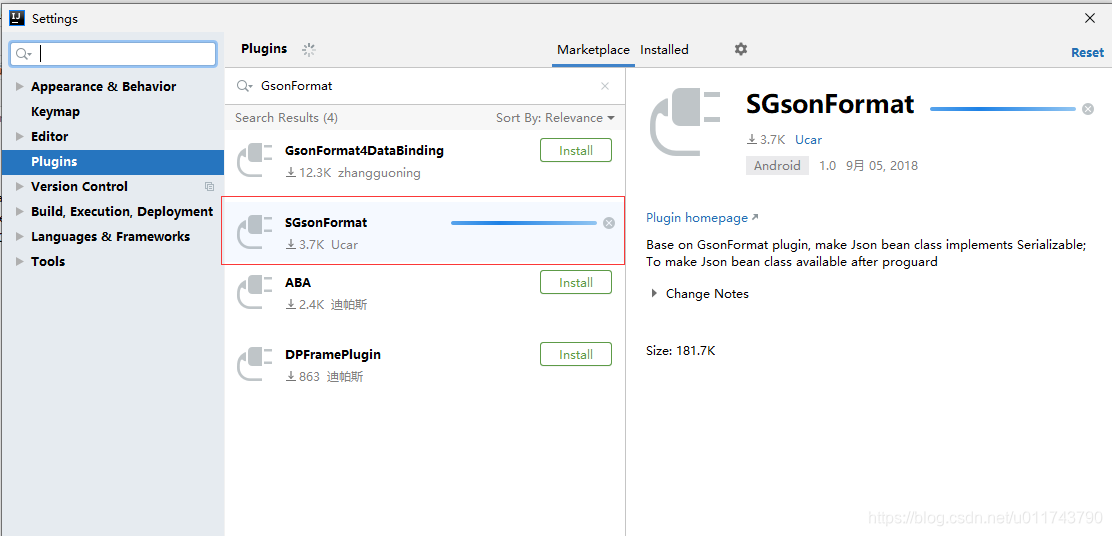The width and height of the screenshot is (1112, 536).
Task: Click the version 1.0 text
Action: 828,166
